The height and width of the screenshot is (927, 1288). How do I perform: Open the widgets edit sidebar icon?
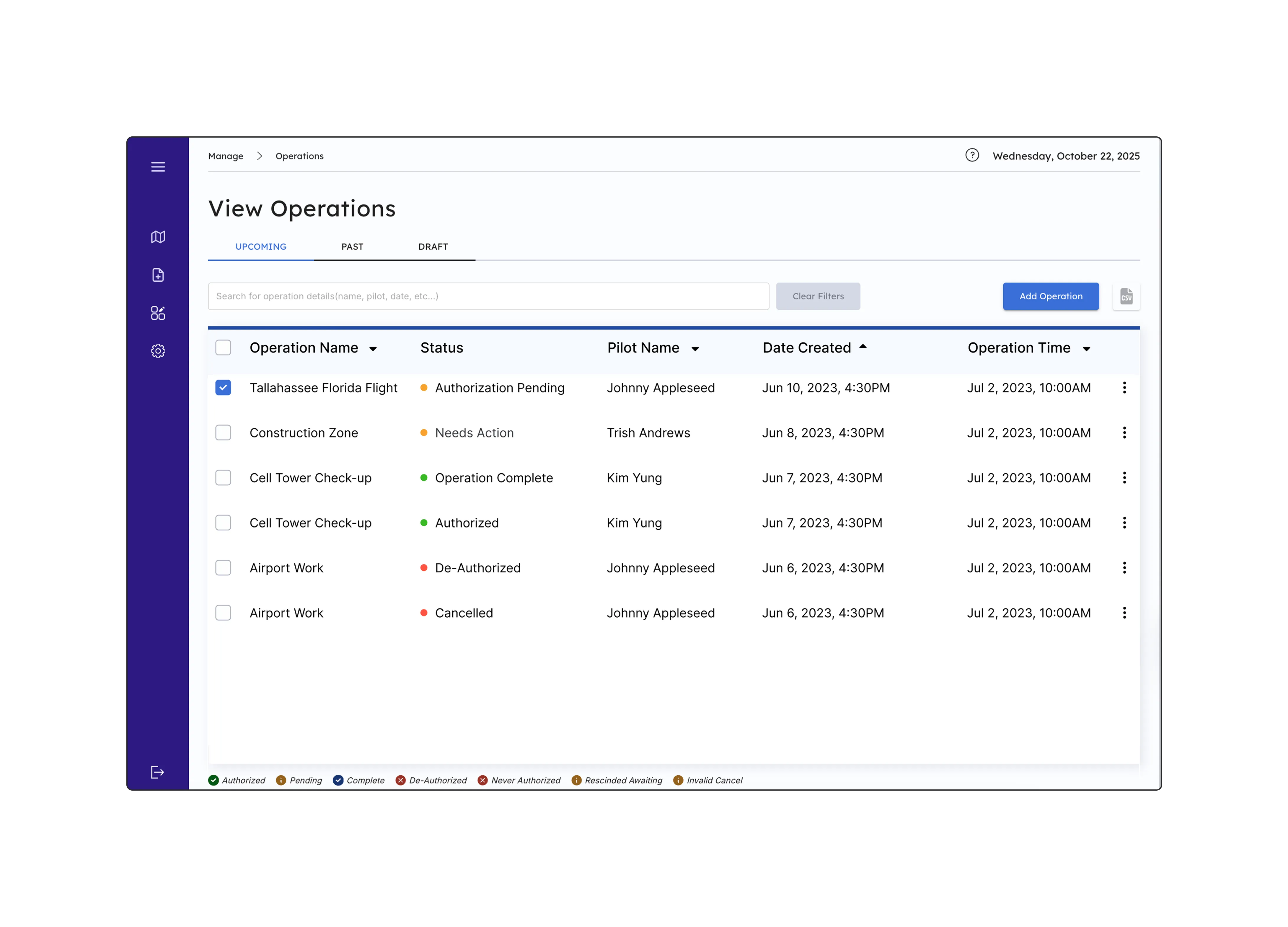158,313
